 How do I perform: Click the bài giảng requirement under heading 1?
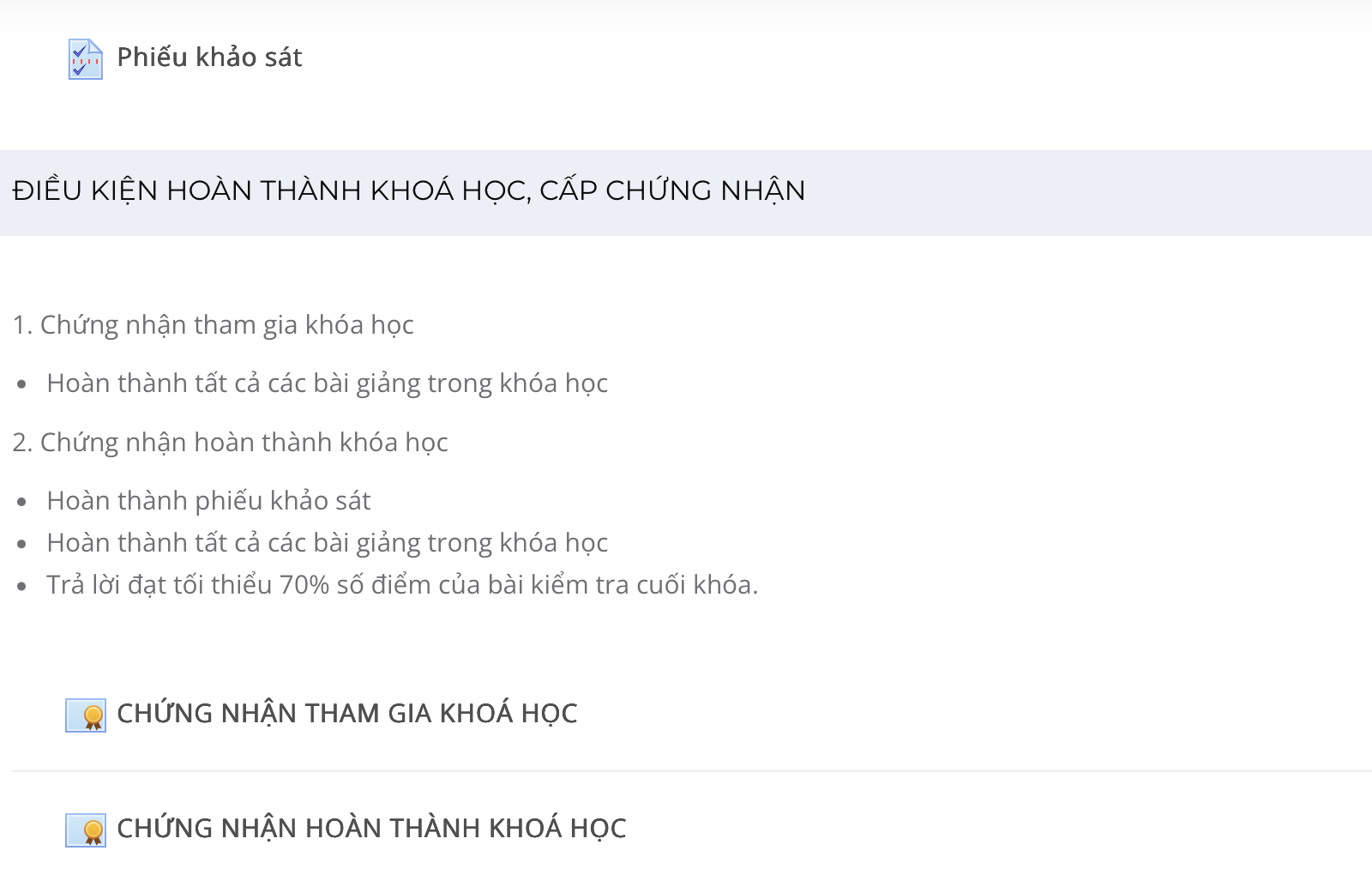(328, 383)
